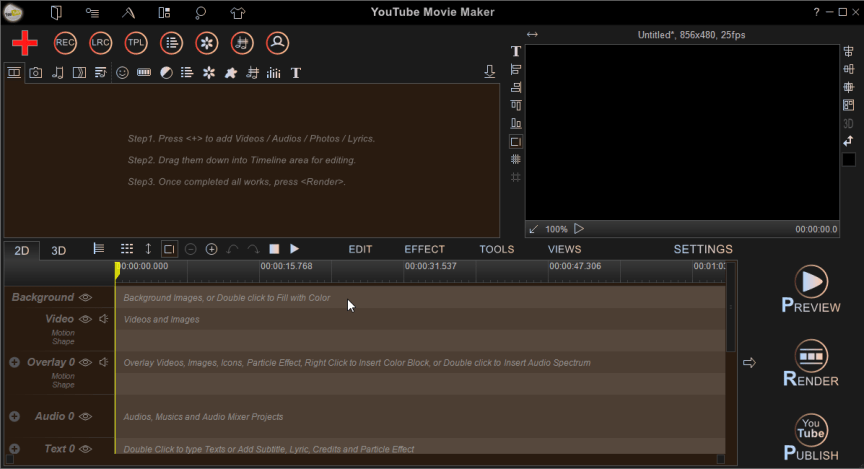Screen dimensions: 864x469
Task: Click the red plus Add media button
Action: [25, 43]
